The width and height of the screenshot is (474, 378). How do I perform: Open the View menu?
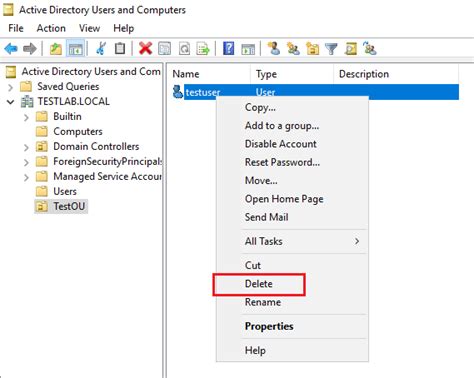click(x=89, y=28)
